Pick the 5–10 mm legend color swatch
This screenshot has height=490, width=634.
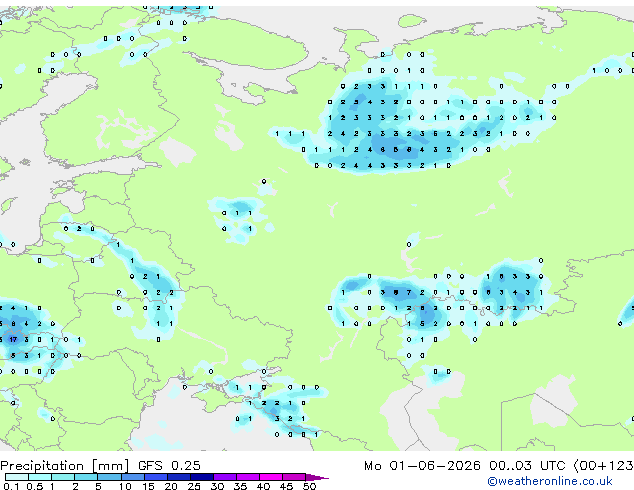(x=109, y=477)
